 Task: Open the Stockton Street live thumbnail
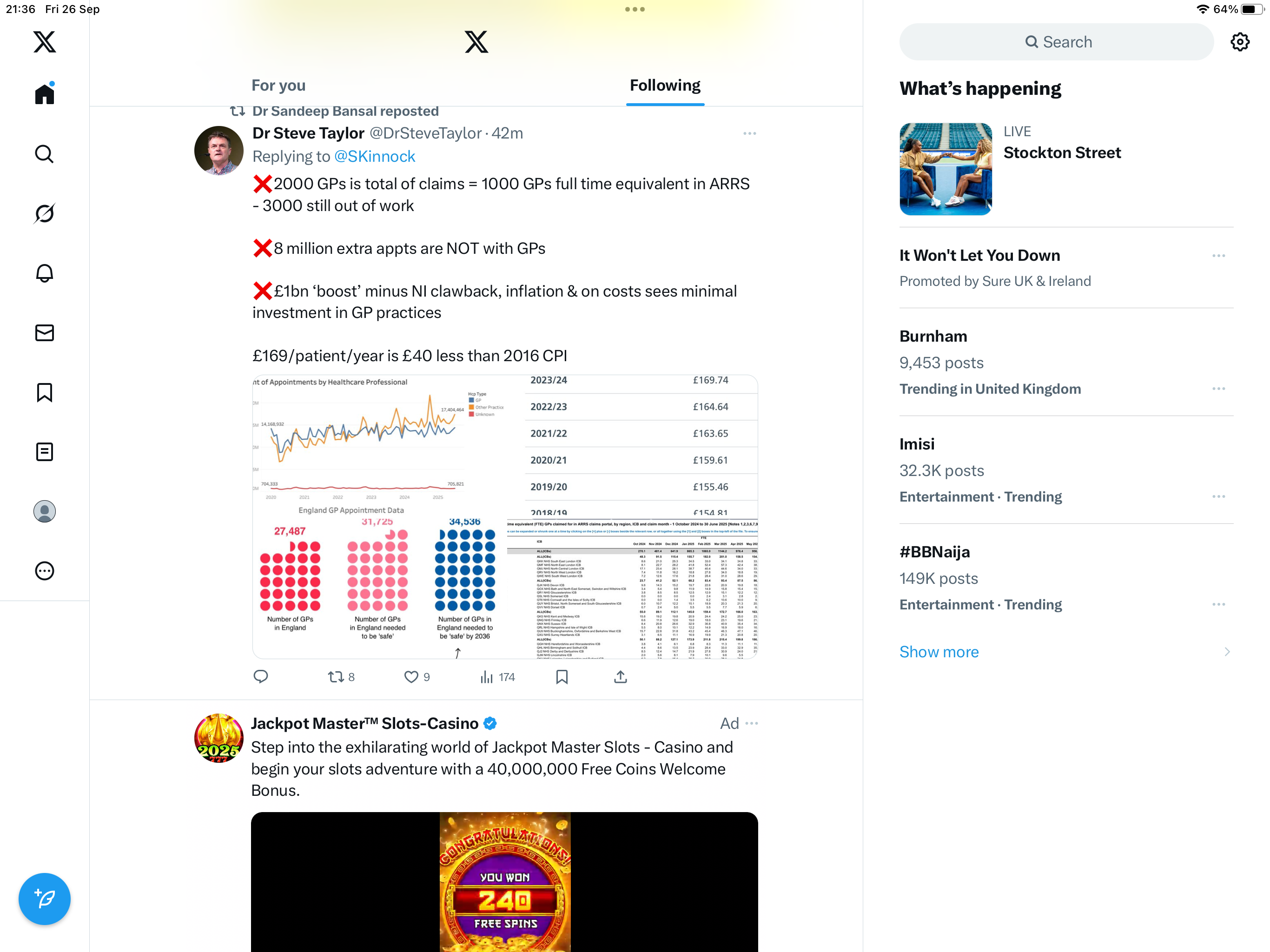[945, 169]
